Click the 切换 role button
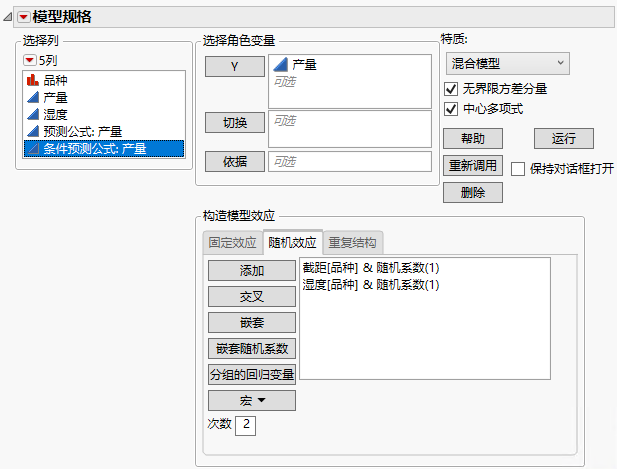Viewport: 617px width, 469px height. pyautogui.click(x=235, y=122)
